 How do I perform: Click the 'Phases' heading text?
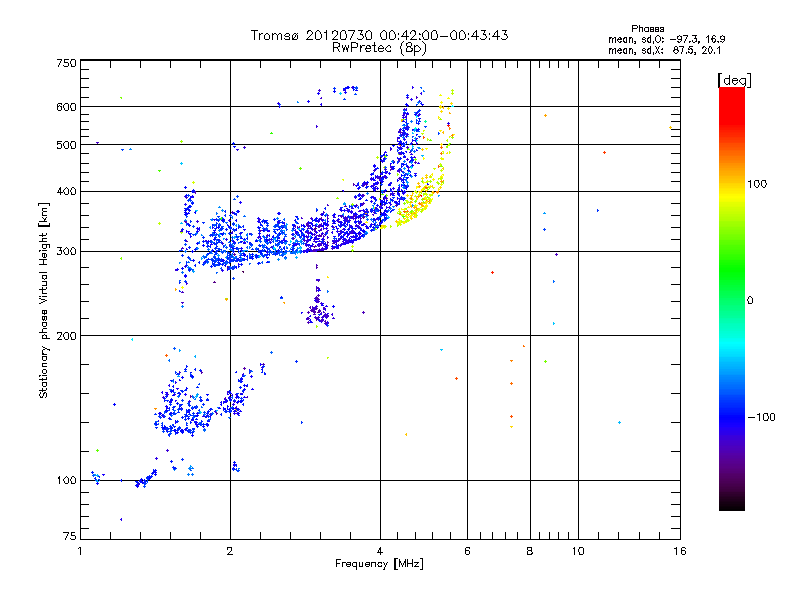[647, 29]
